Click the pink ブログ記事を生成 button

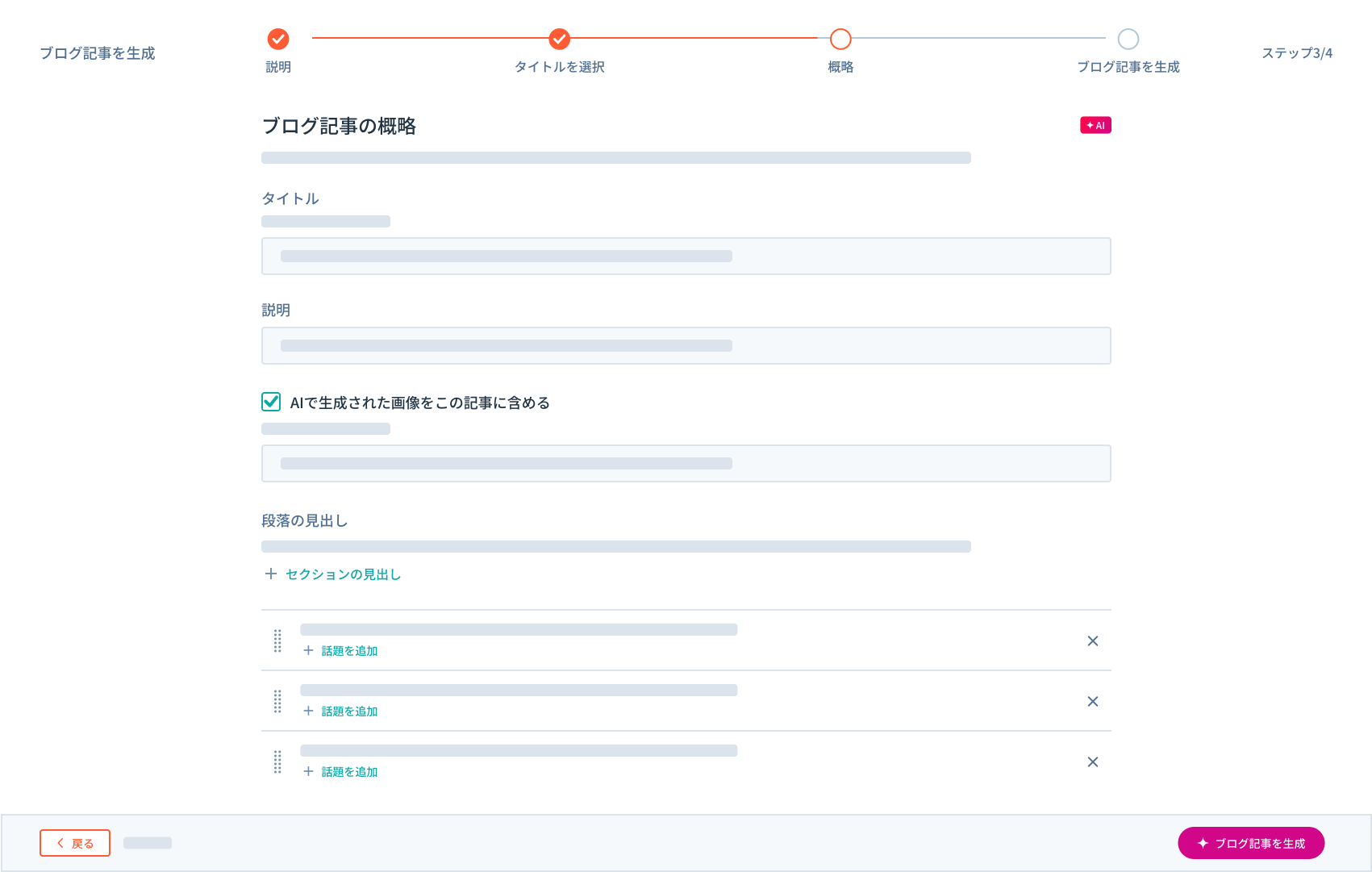pos(1251,843)
